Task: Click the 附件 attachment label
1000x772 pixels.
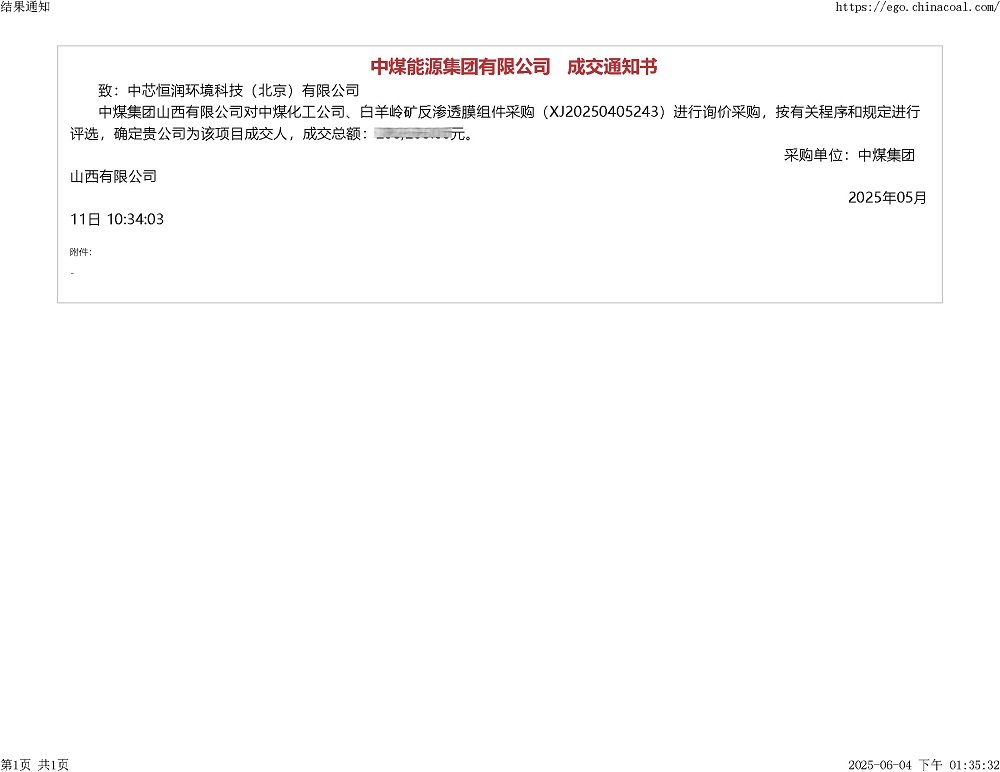Action: 80,252
